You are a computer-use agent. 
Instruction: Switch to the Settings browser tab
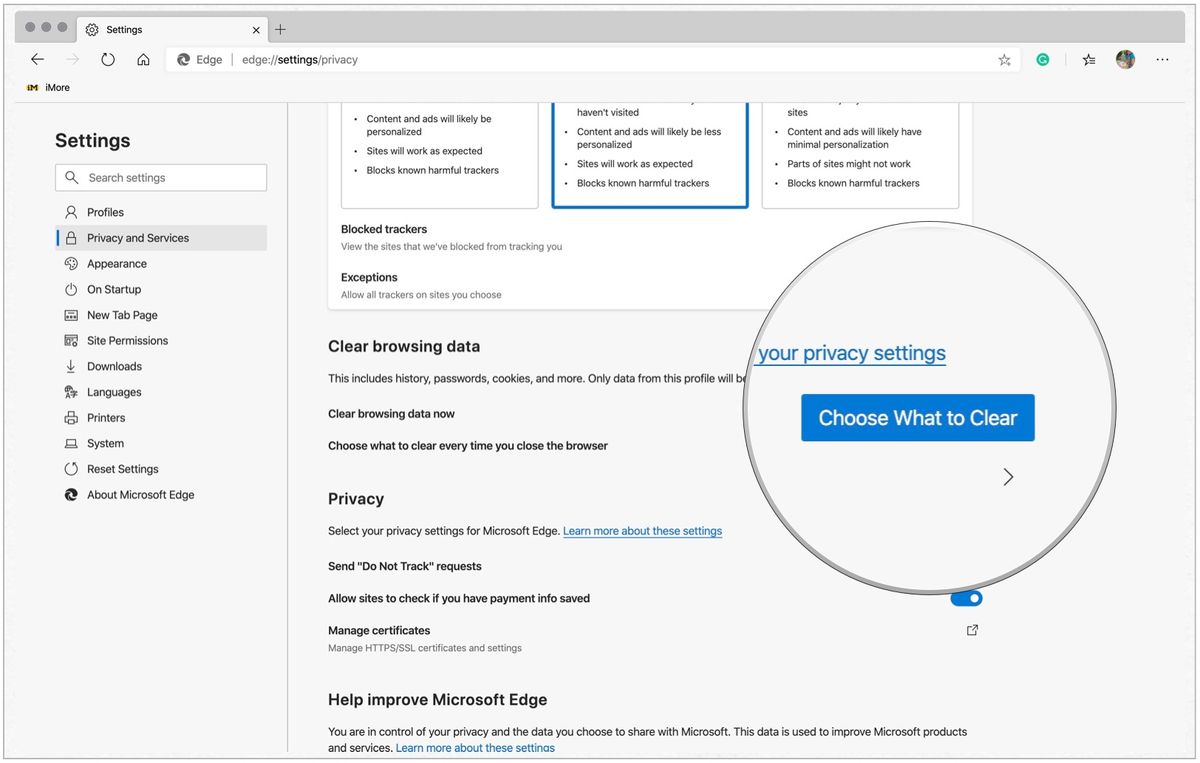pyautogui.click(x=125, y=29)
